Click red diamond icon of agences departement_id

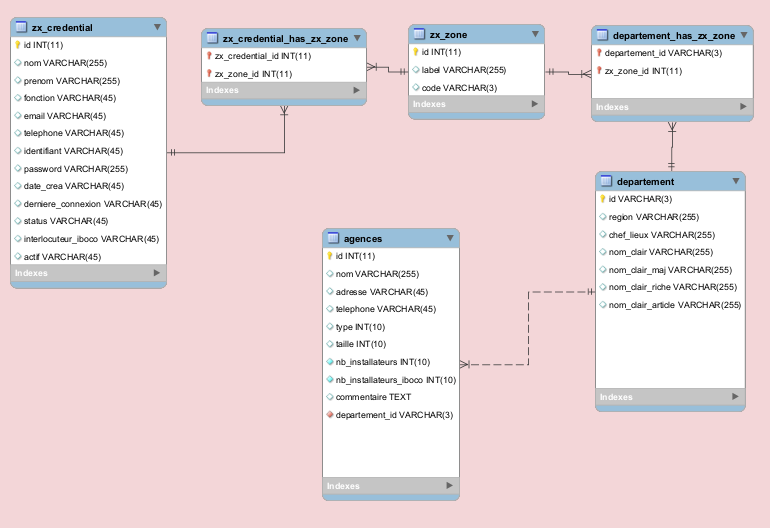pyautogui.click(x=330, y=415)
